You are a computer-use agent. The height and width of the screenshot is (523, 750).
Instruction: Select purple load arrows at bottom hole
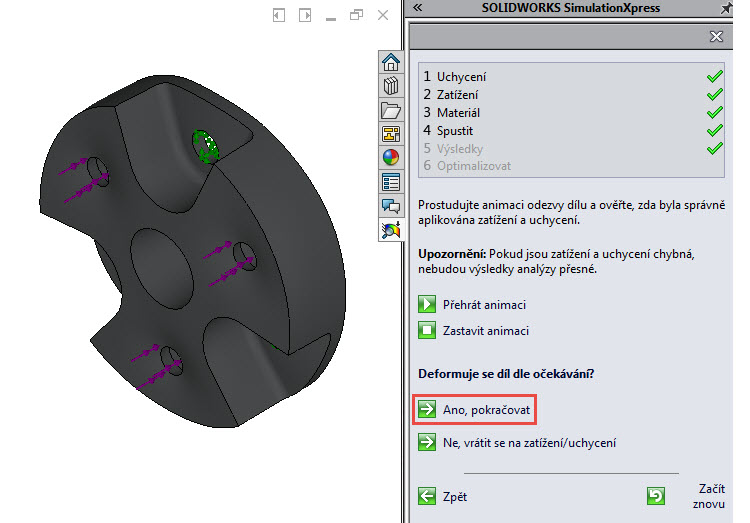click(x=155, y=367)
